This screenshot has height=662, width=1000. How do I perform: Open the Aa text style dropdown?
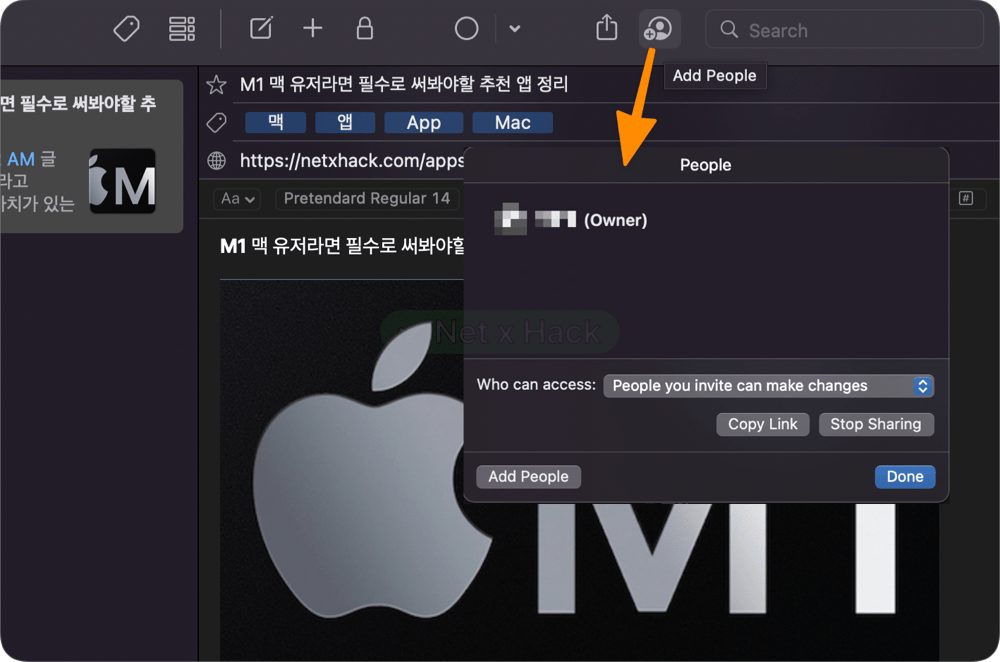237,199
